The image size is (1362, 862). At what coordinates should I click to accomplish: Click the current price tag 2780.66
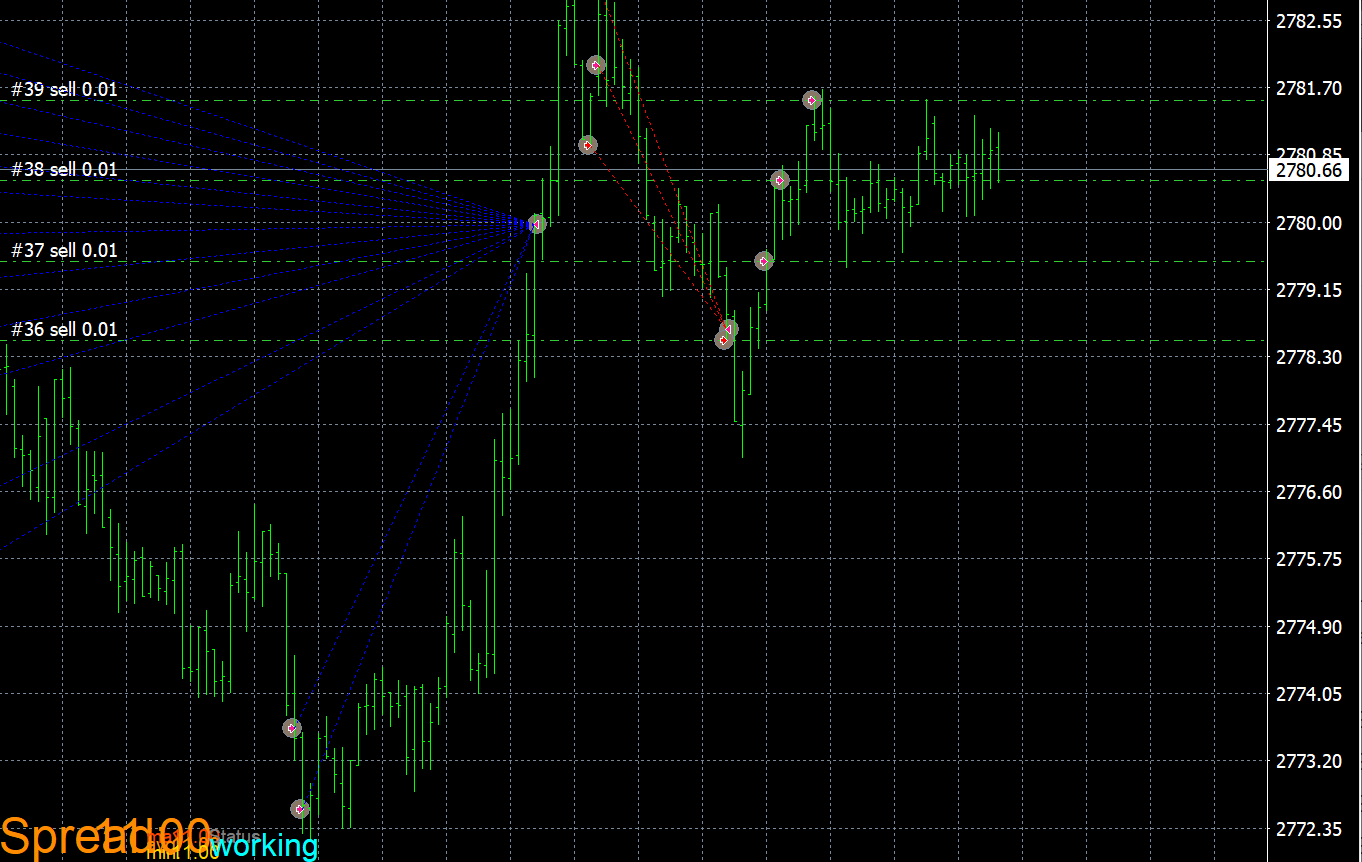coord(1309,170)
